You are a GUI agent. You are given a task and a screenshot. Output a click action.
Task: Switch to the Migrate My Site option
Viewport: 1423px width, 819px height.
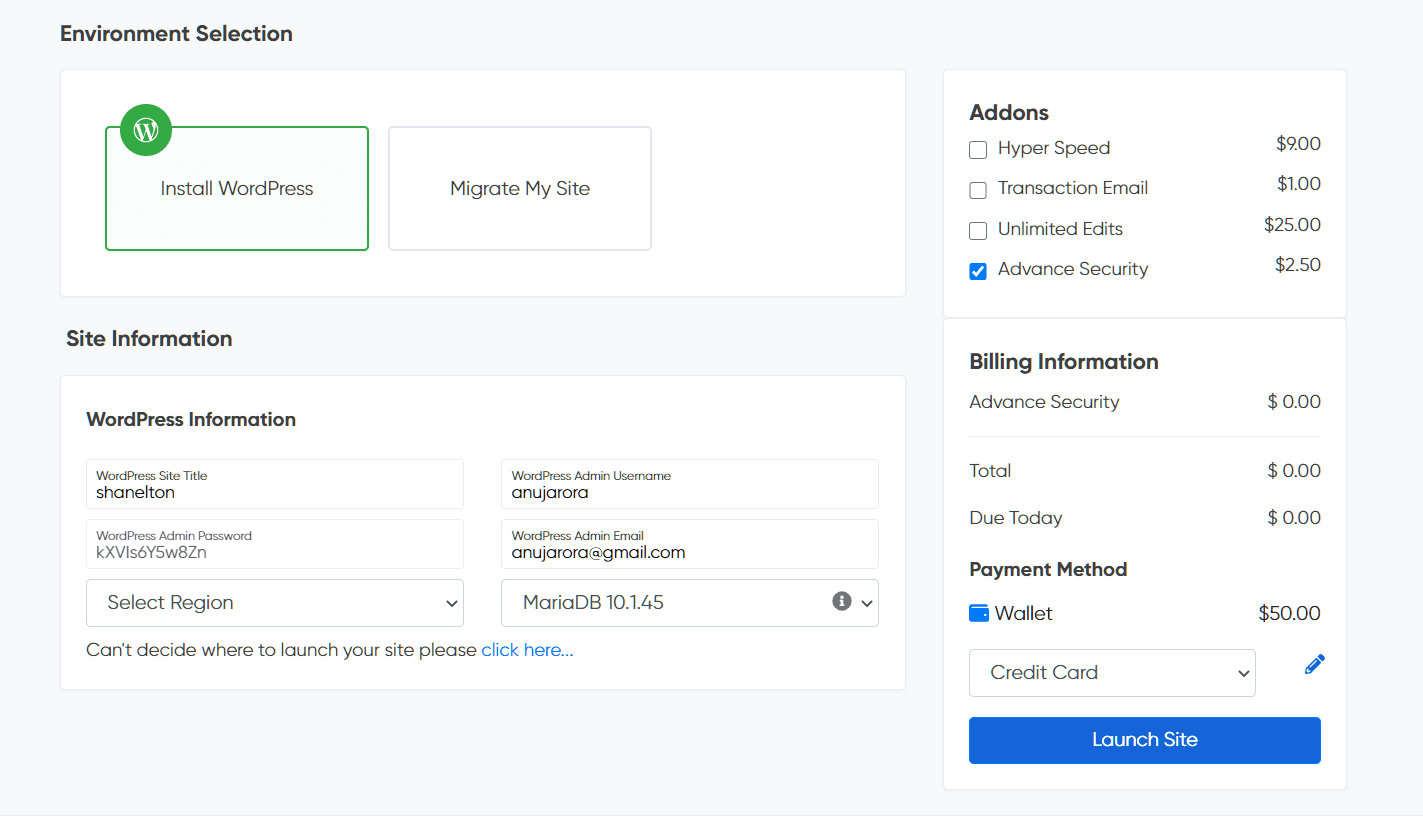click(519, 188)
